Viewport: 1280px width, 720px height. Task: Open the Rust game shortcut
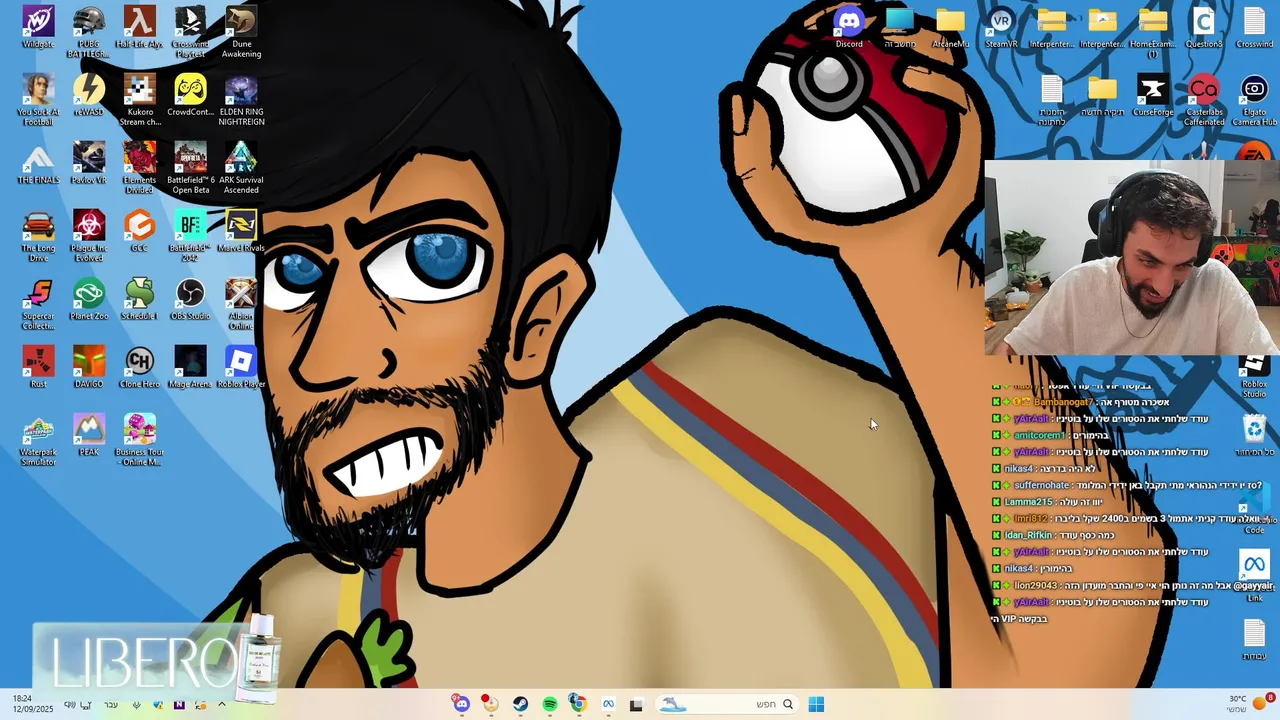click(x=38, y=367)
